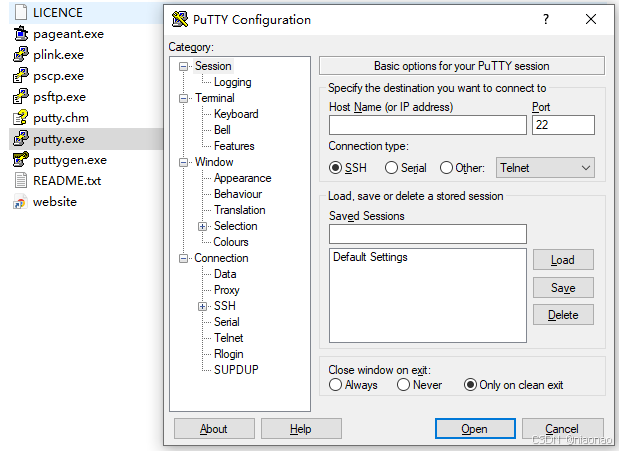Open the Telnet protocol dropdown
Image resolution: width=619 pixels, height=451 pixels.
(545, 168)
